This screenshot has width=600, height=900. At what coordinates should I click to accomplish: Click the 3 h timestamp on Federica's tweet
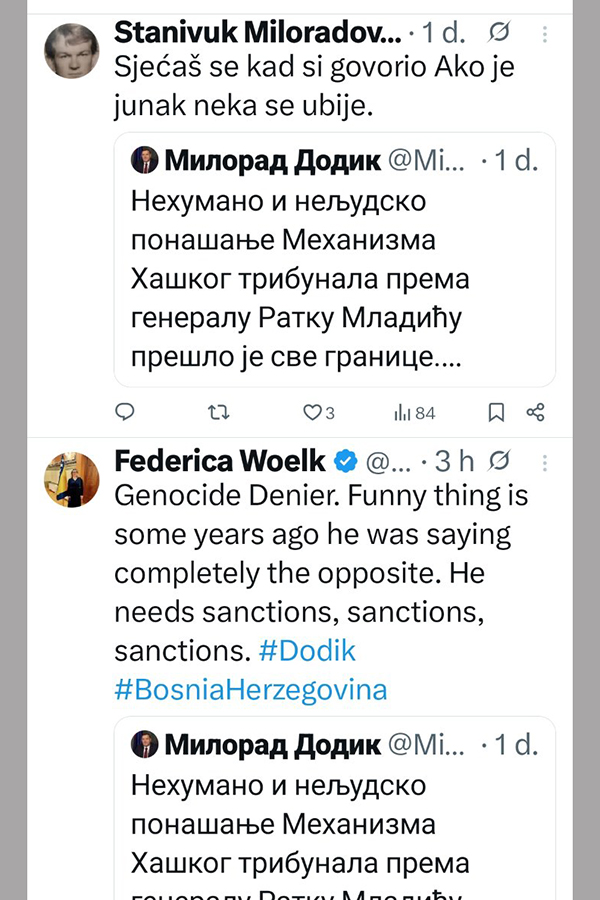tap(455, 461)
